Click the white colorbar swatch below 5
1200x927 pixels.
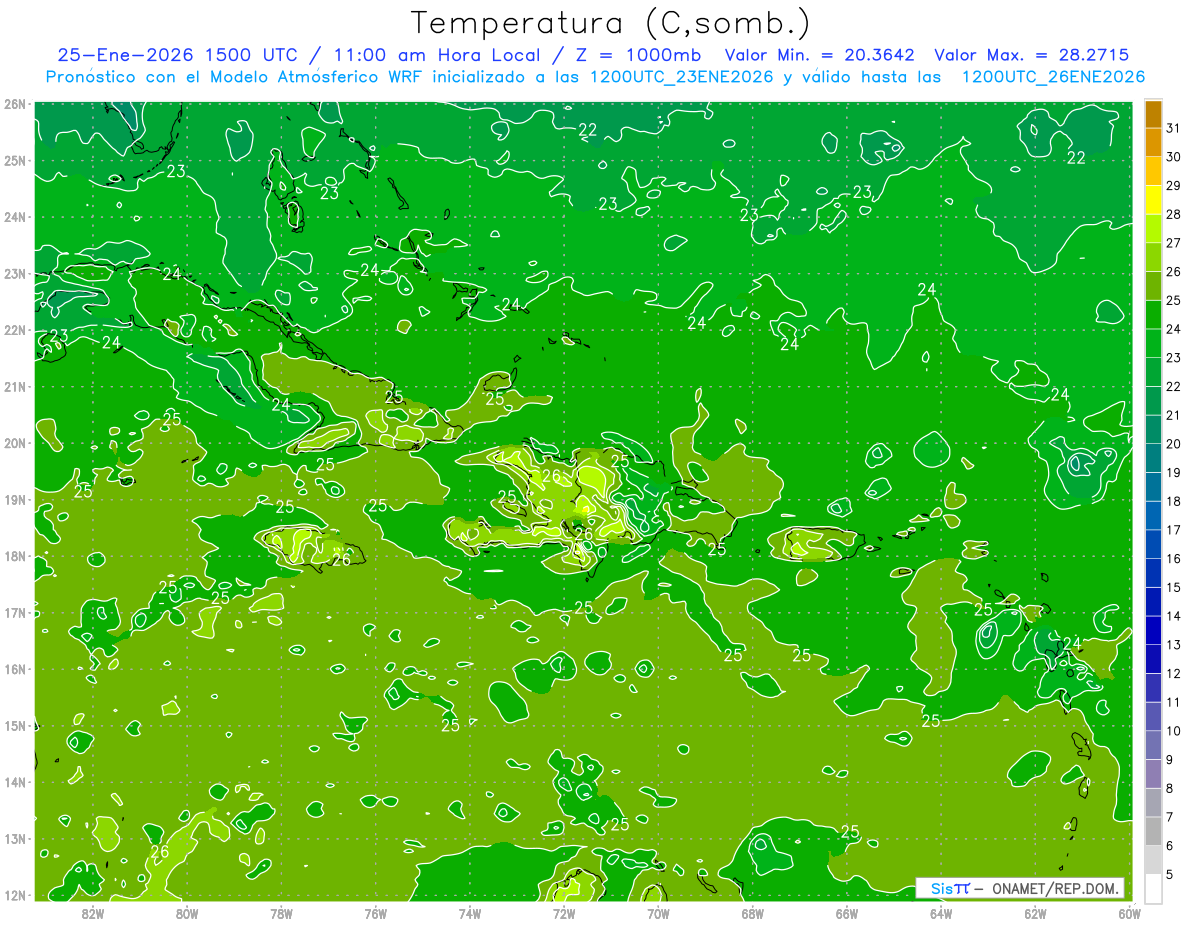point(1153,888)
